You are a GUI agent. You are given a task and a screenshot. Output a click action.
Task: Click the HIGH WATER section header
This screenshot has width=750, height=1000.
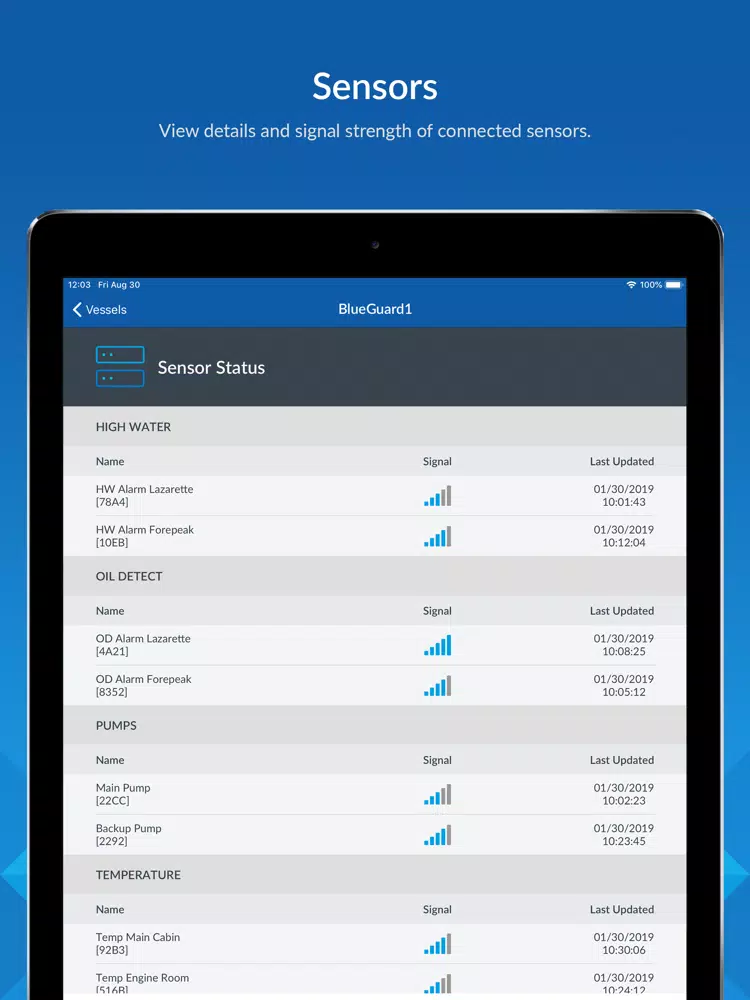pyautogui.click(x=375, y=427)
